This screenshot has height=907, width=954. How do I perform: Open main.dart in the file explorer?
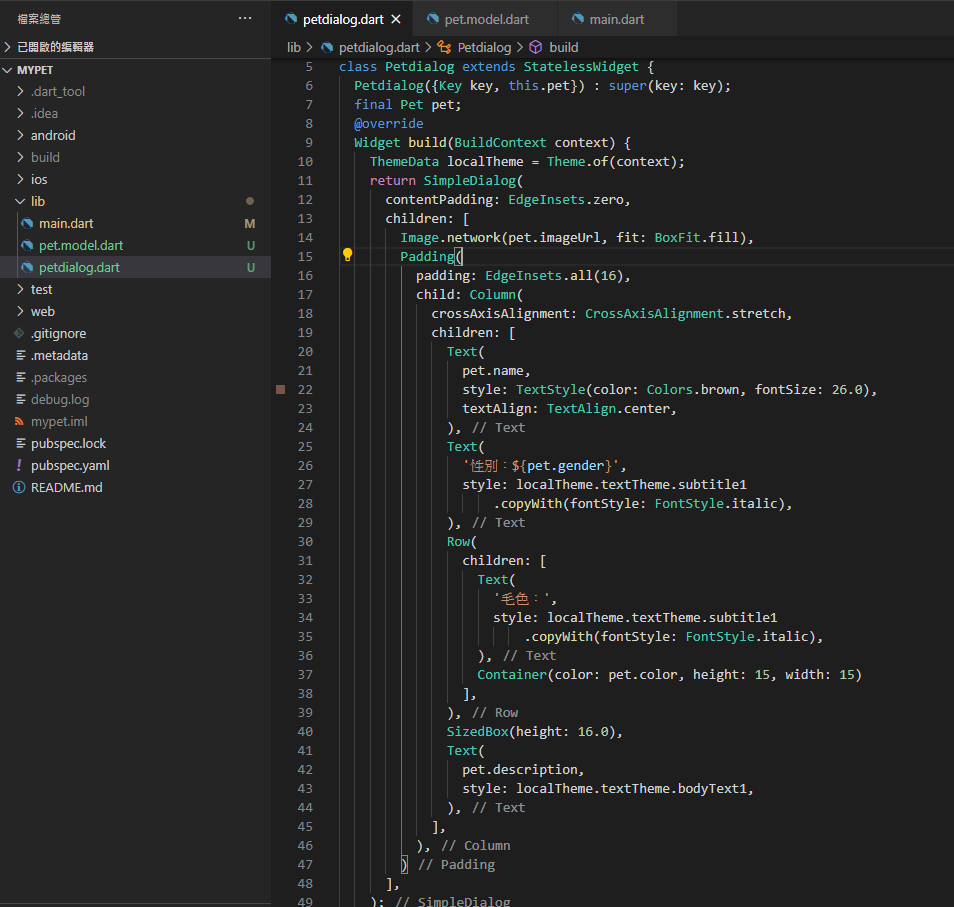coord(66,223)
